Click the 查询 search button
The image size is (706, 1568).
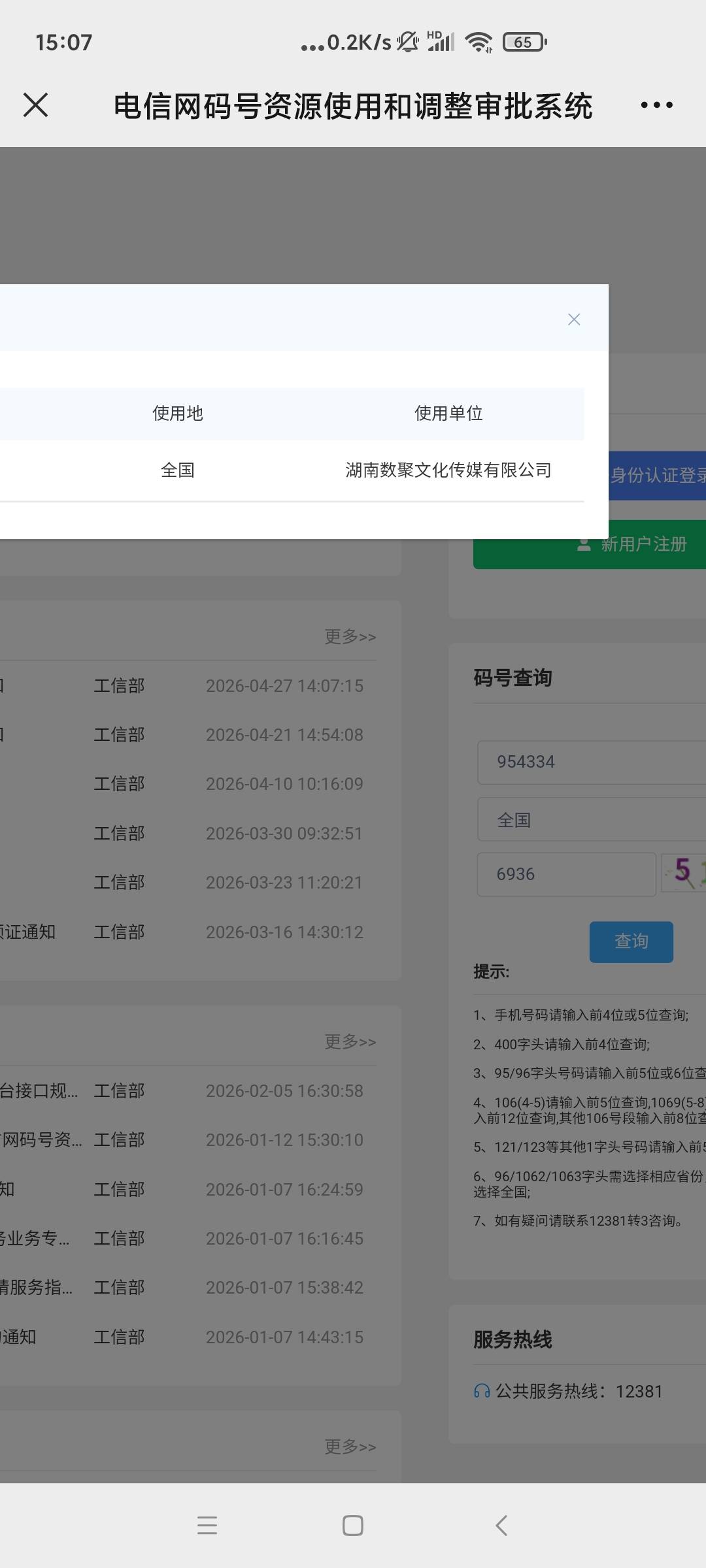point(631,941)
